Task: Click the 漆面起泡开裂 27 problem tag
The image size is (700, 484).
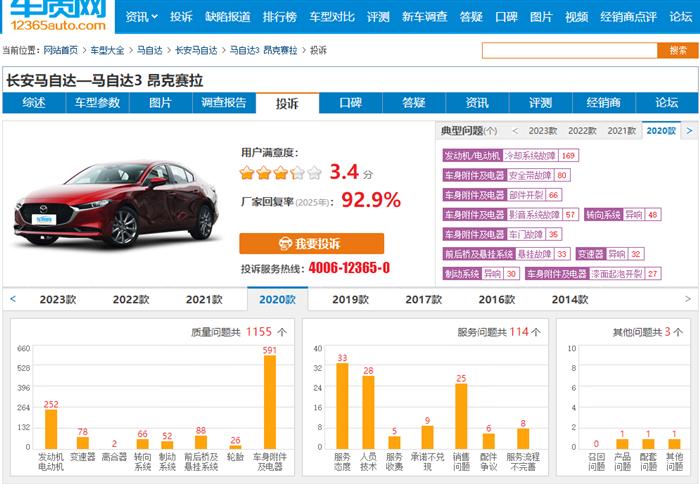Action: tap(593, 274)
